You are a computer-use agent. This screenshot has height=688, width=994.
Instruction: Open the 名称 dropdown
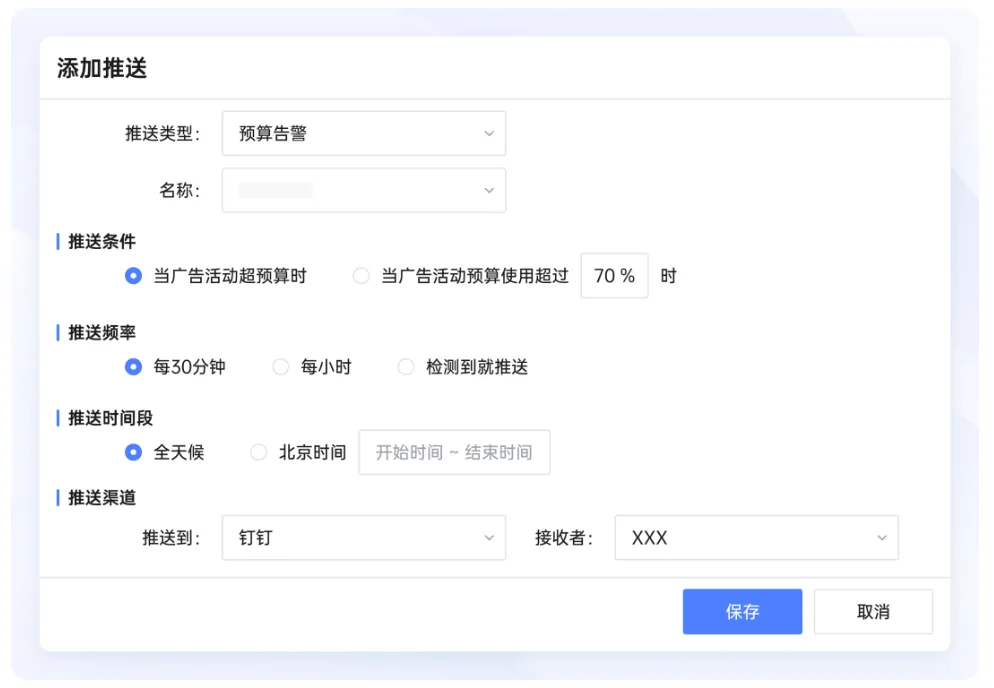coord(363,190)
